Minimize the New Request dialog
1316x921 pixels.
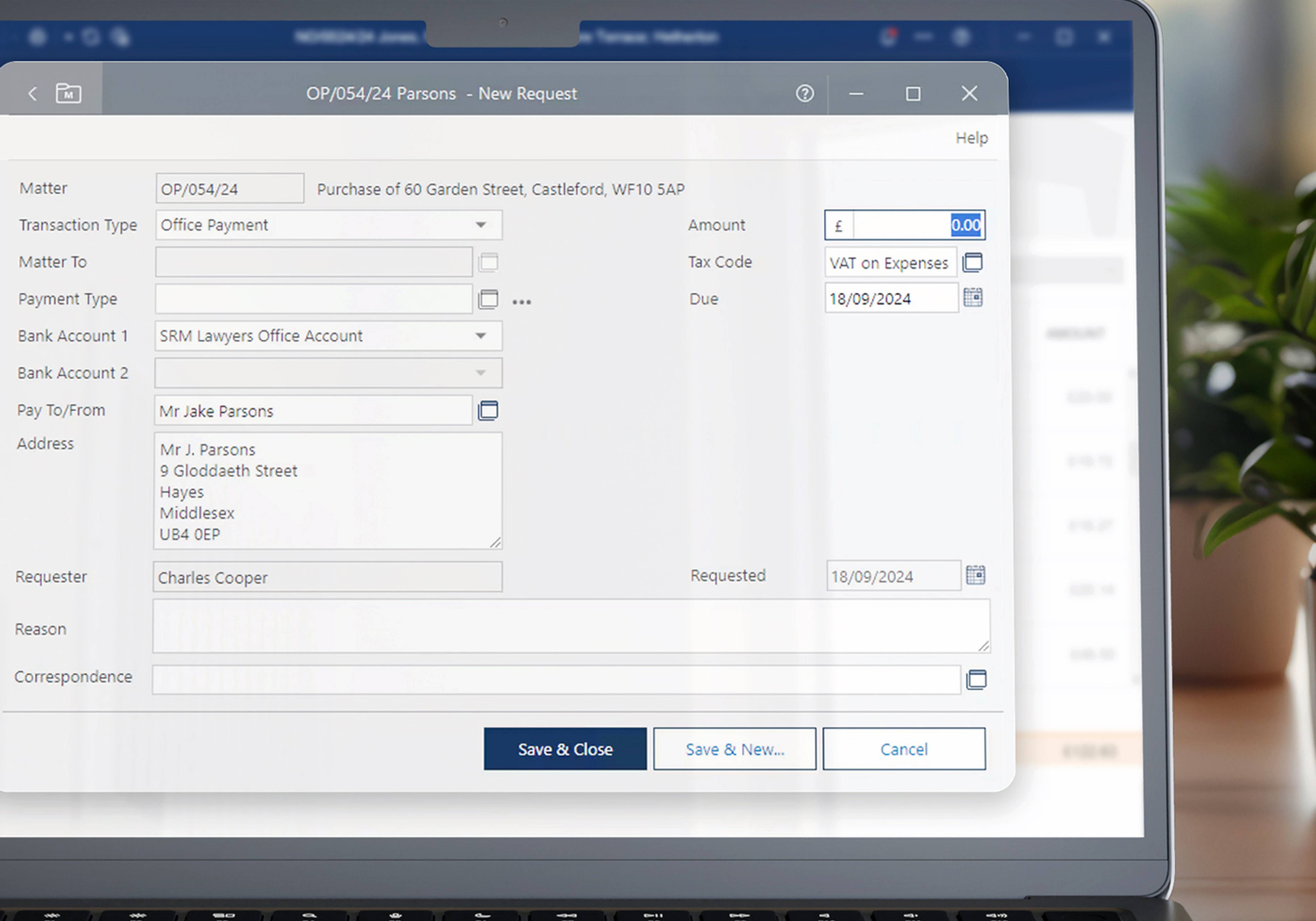click(x=856, y=94)
